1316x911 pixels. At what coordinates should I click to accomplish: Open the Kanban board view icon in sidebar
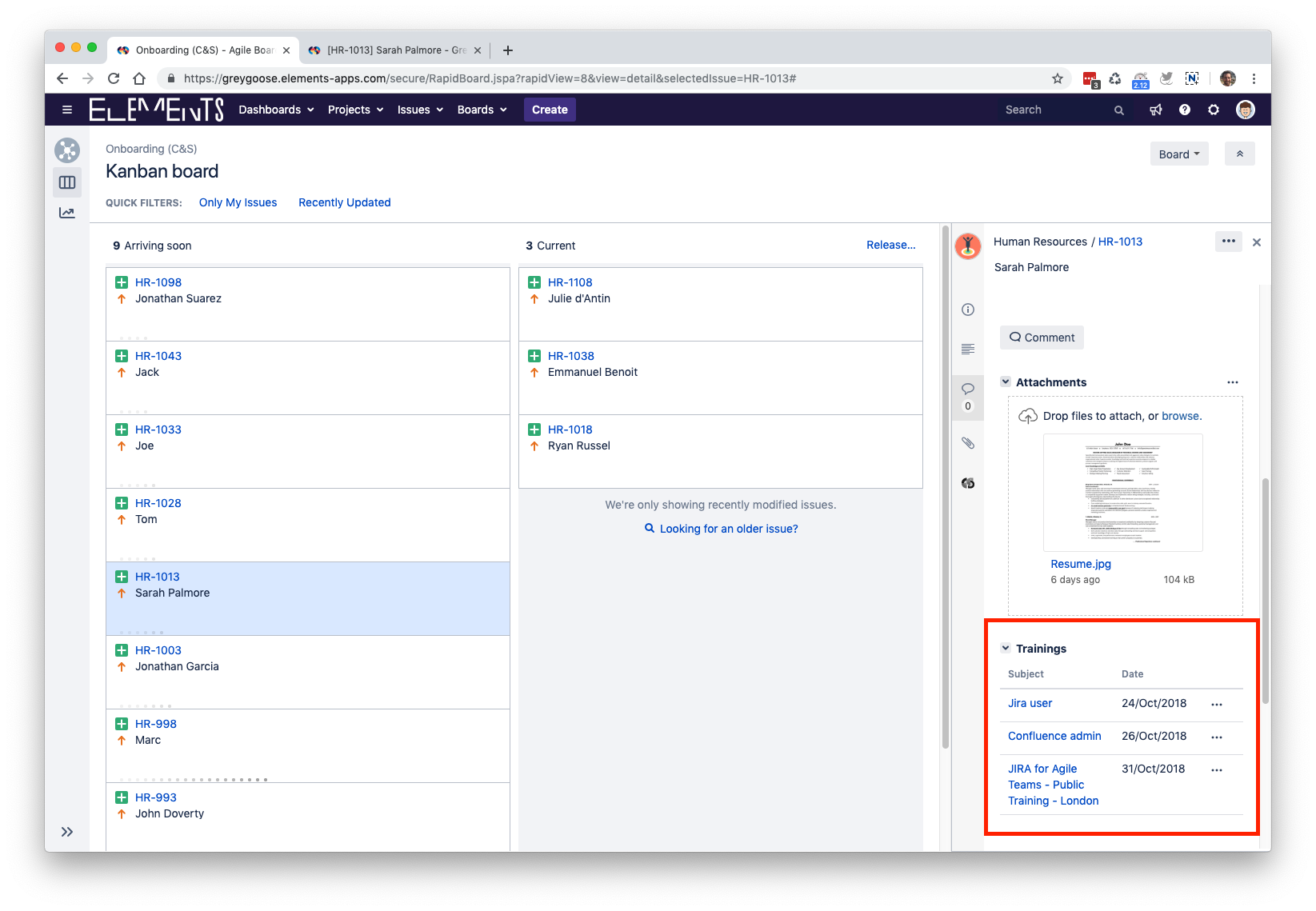click(67, 182)
